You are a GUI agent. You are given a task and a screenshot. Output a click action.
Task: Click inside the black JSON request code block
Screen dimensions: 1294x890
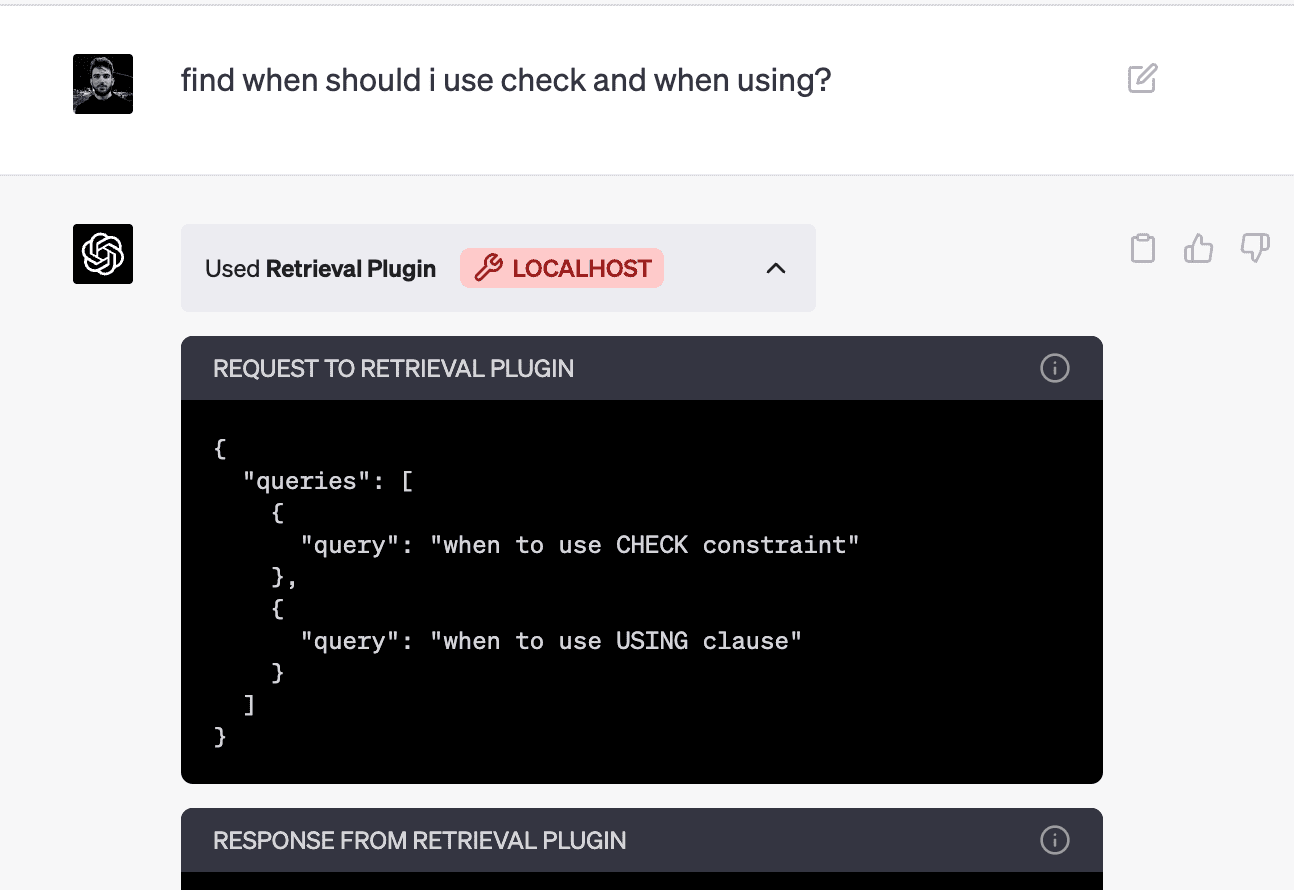[640, 590]
